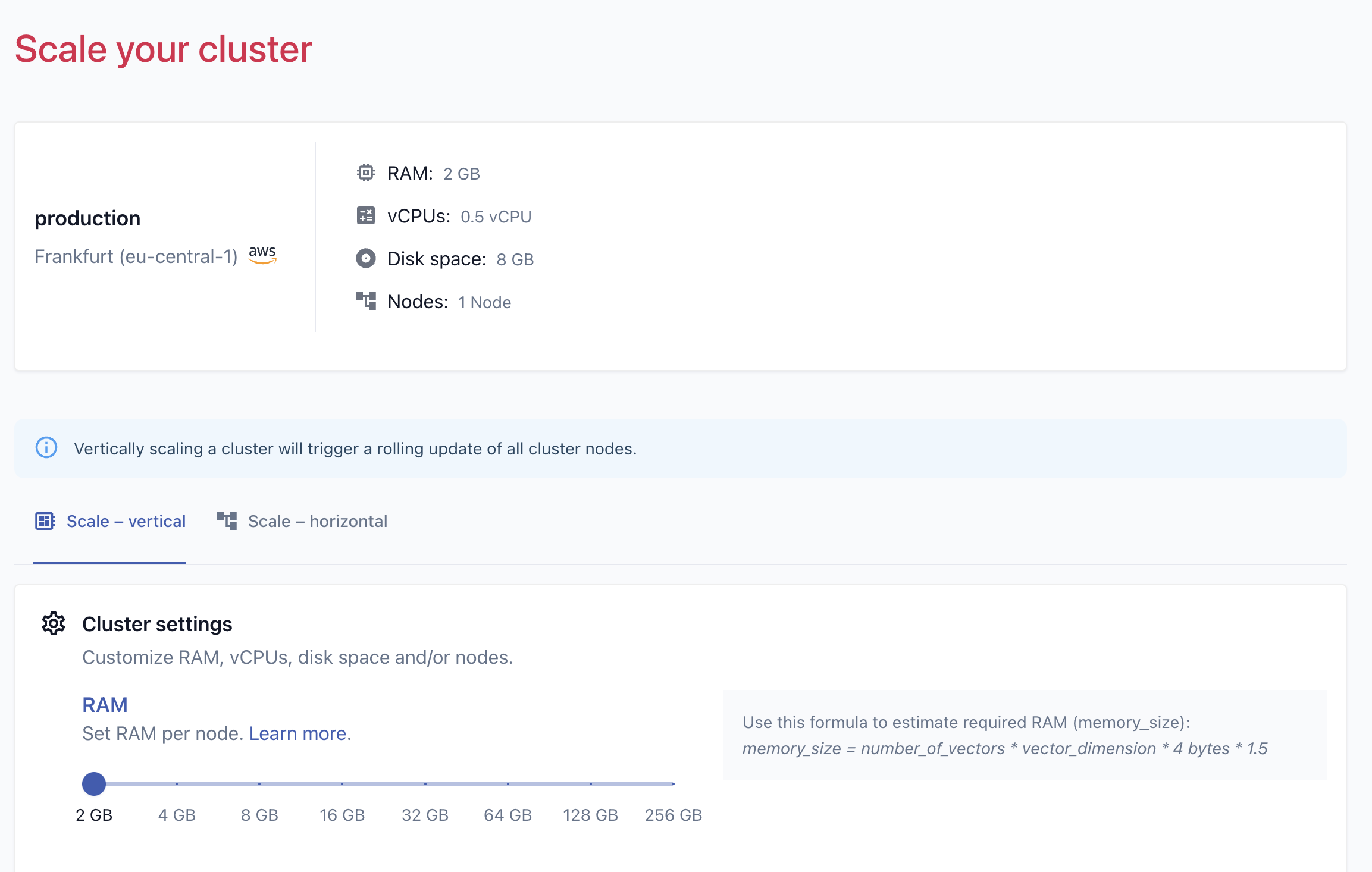Click the RAM value '2 GB' in summary
Screen dimensions: 1372x872
tap(462, 174)
